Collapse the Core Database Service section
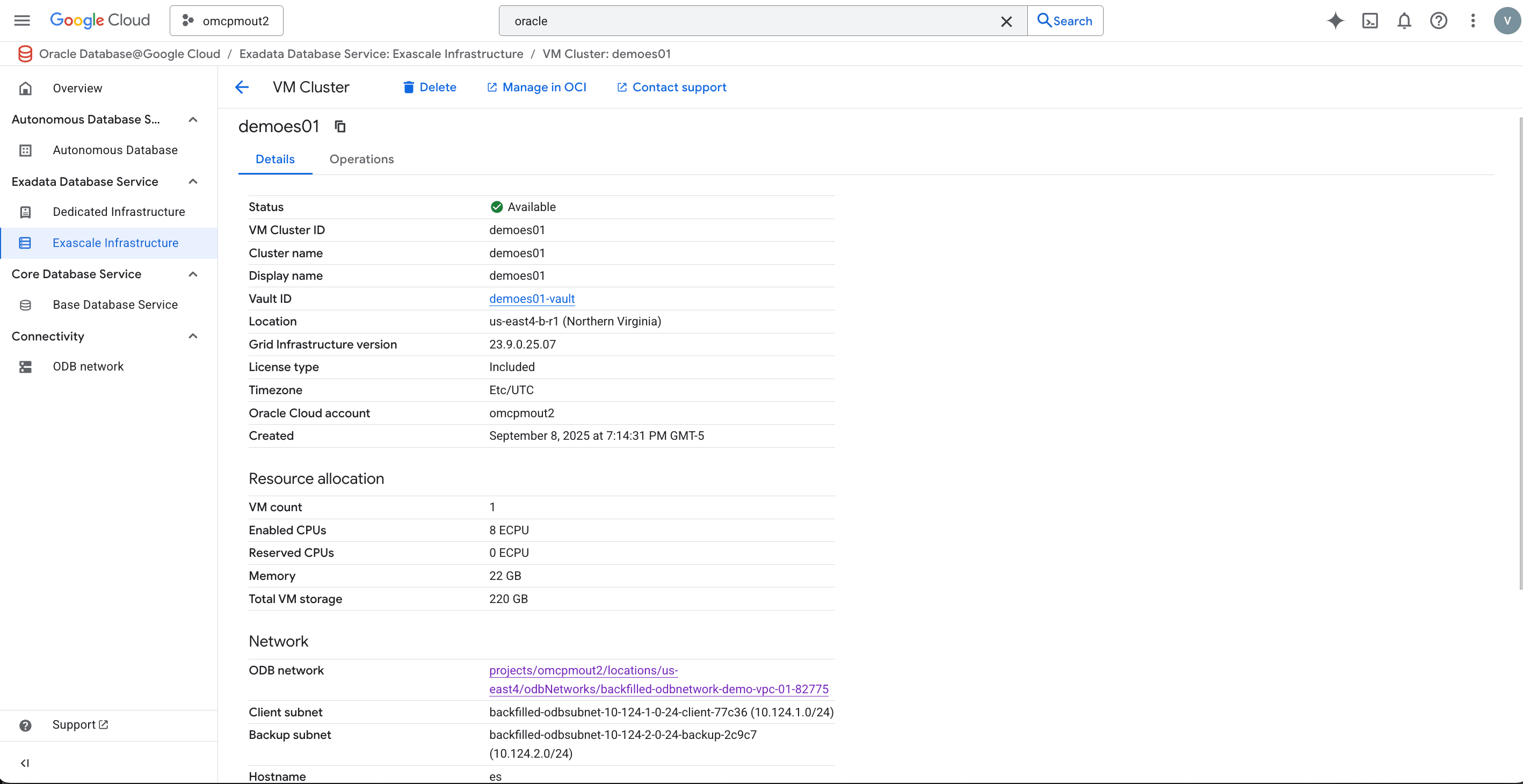 [x=192, y=274]
